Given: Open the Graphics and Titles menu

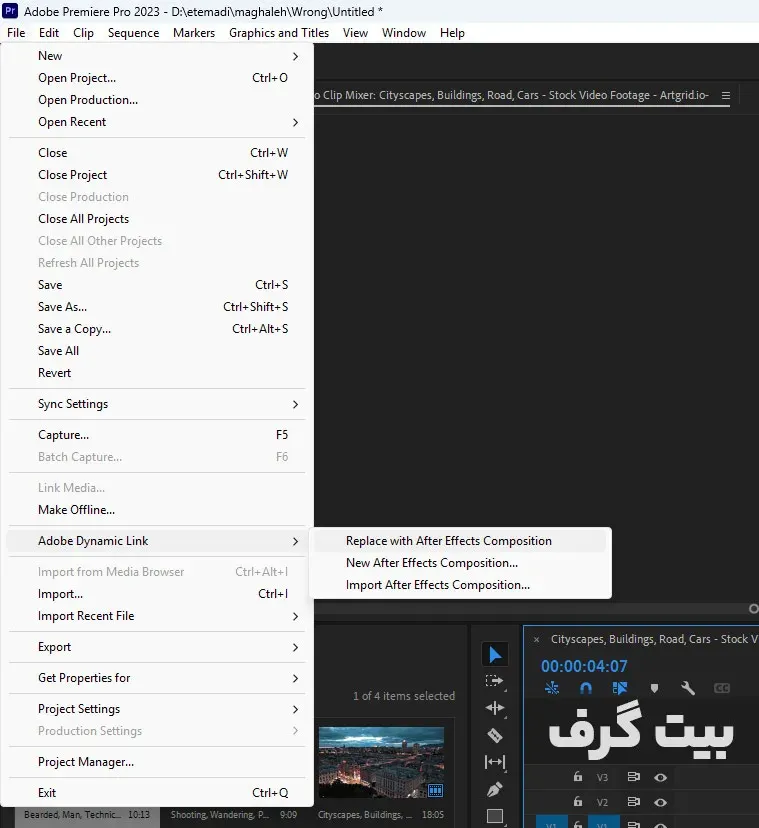Looking at the screenshot, I should (x=279, y=33).
